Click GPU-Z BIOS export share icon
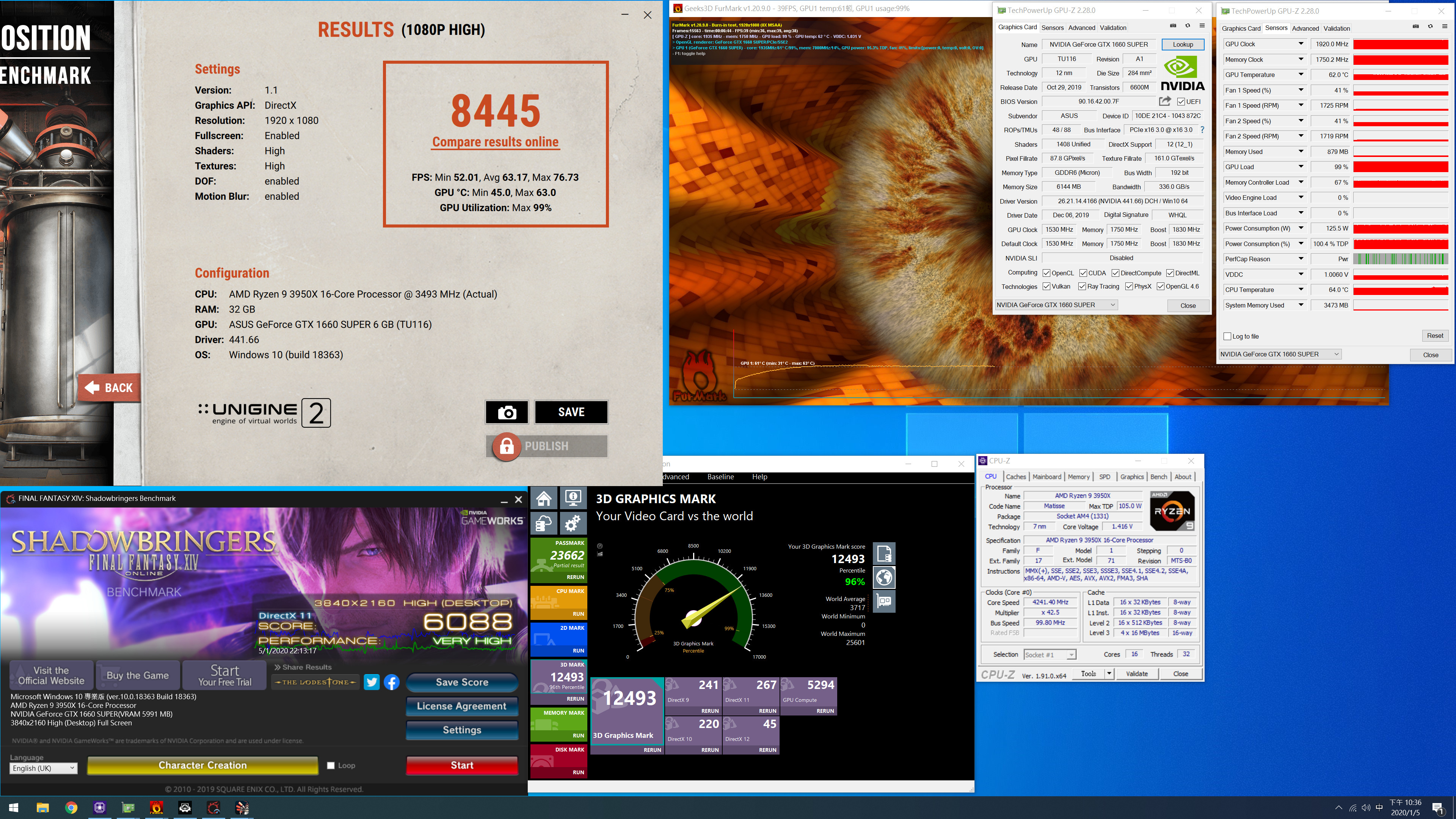Image resolution: width=1456 pixels, height=819 pixels. click(1164, 101)
